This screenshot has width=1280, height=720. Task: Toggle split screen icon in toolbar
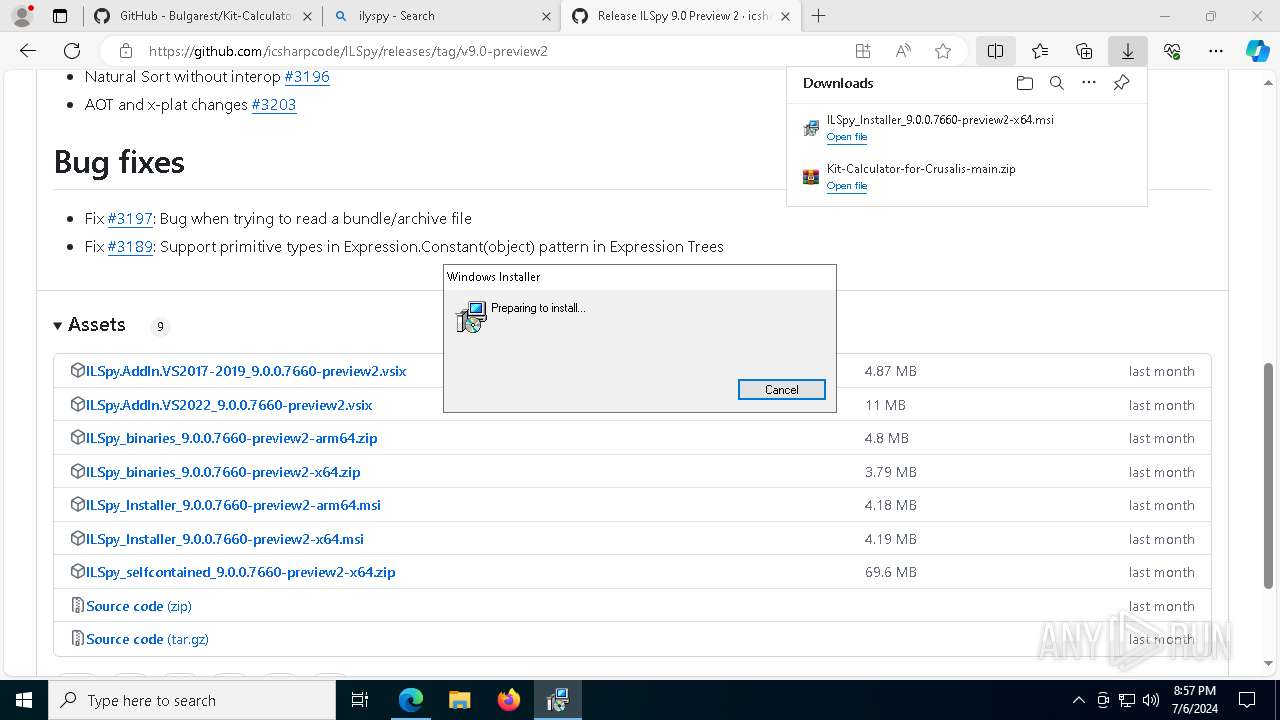point(996,51)
